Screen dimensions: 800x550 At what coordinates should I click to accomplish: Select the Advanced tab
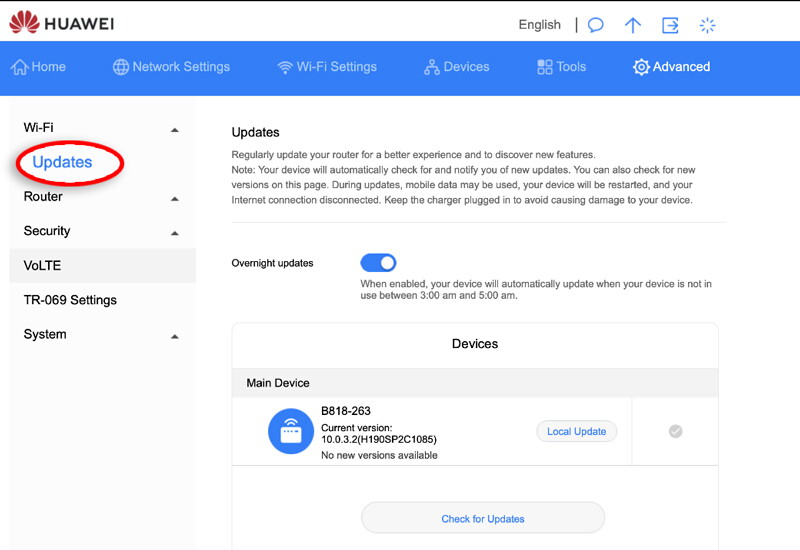[x=671, y=67]
